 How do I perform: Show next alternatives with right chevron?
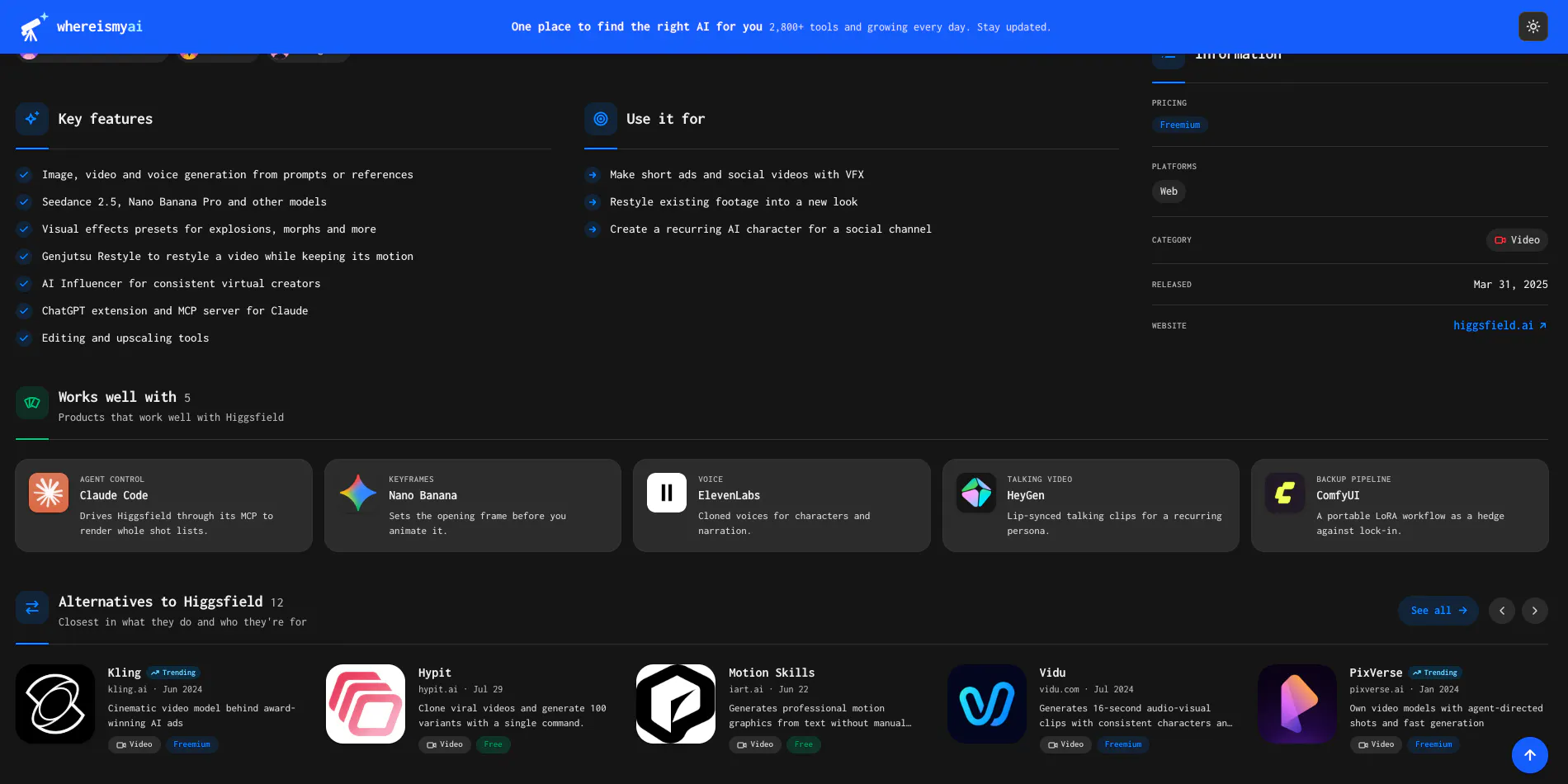tap(1535, 611)
